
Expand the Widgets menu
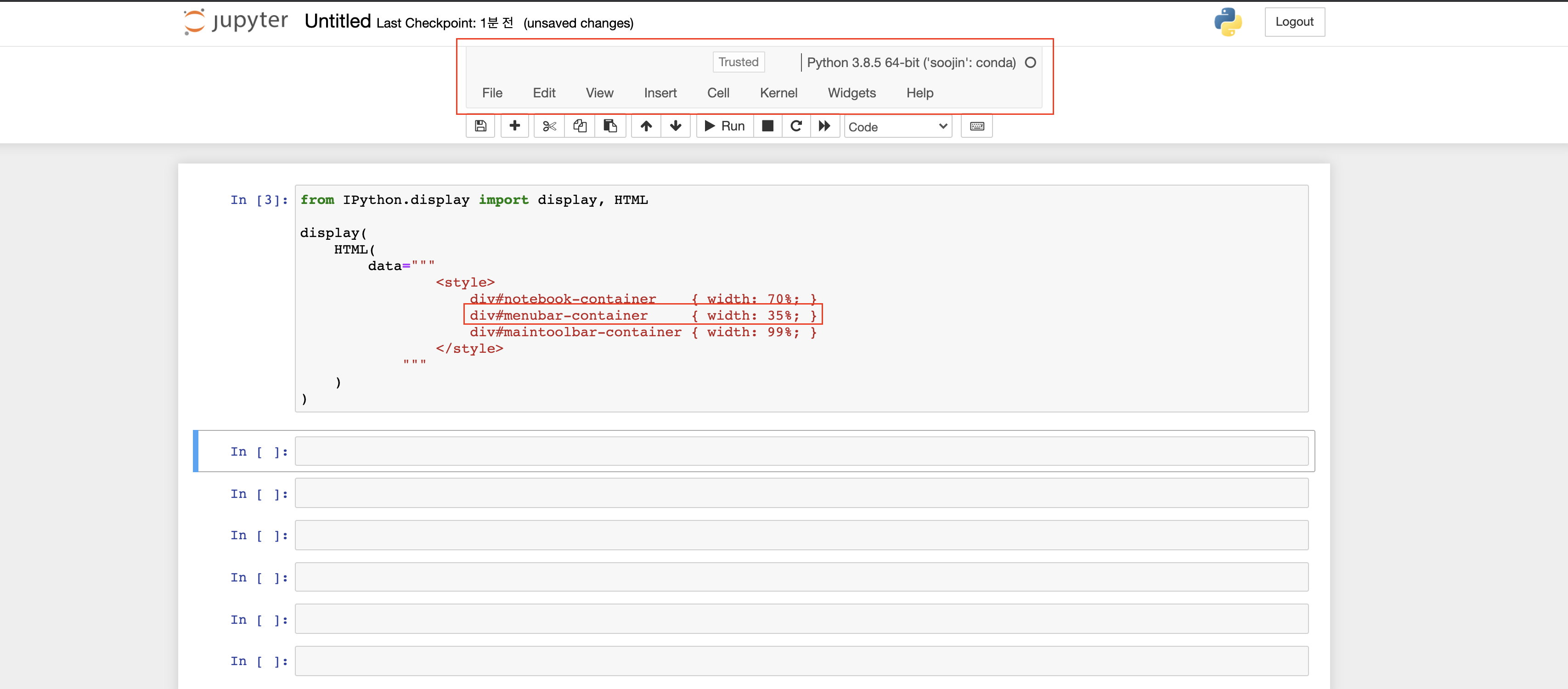851,93
